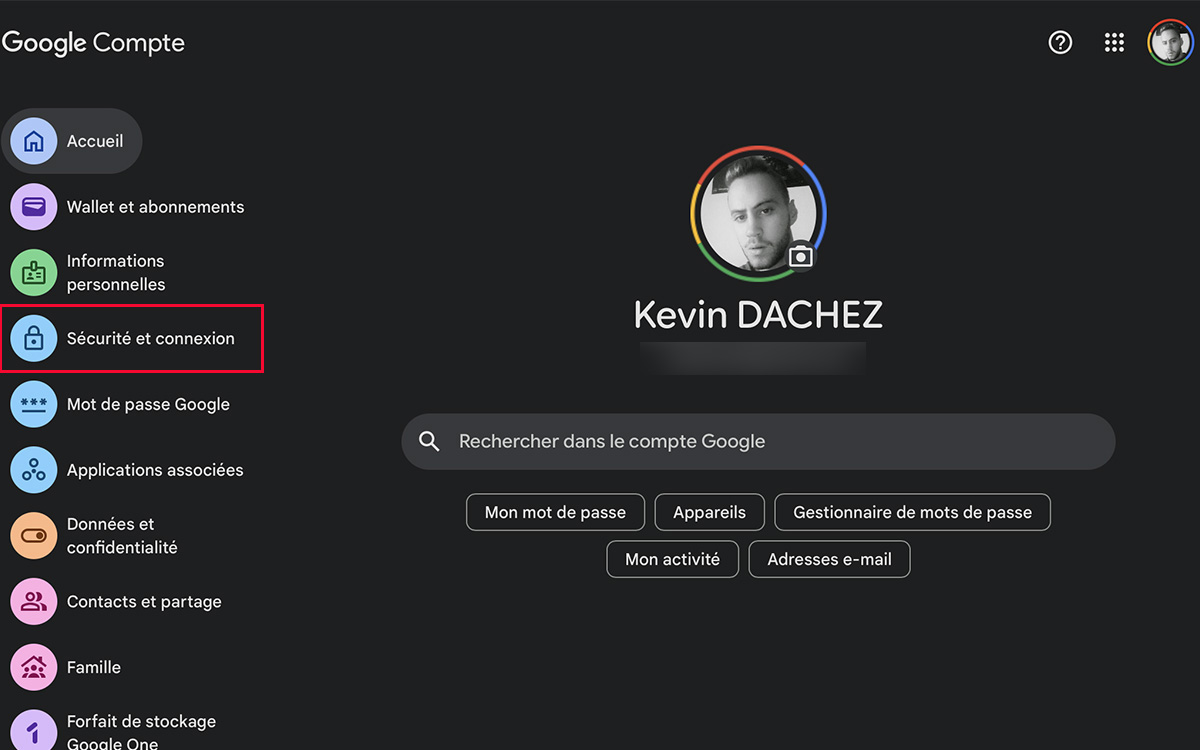Click the Forfait de stockage Google One icon
Image resolution: width=1200 pixels, height=750 pixels.
34,732
